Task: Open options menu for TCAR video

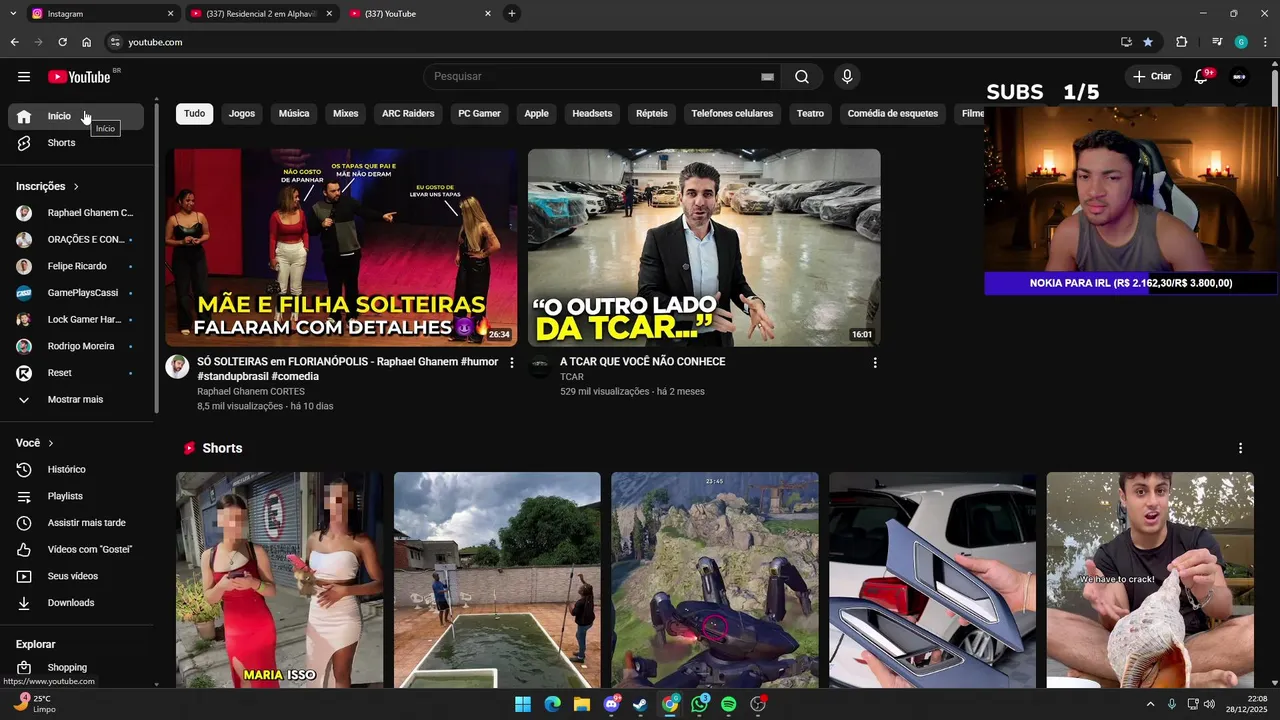Action: pyautogui.click(x=875, y=363)
